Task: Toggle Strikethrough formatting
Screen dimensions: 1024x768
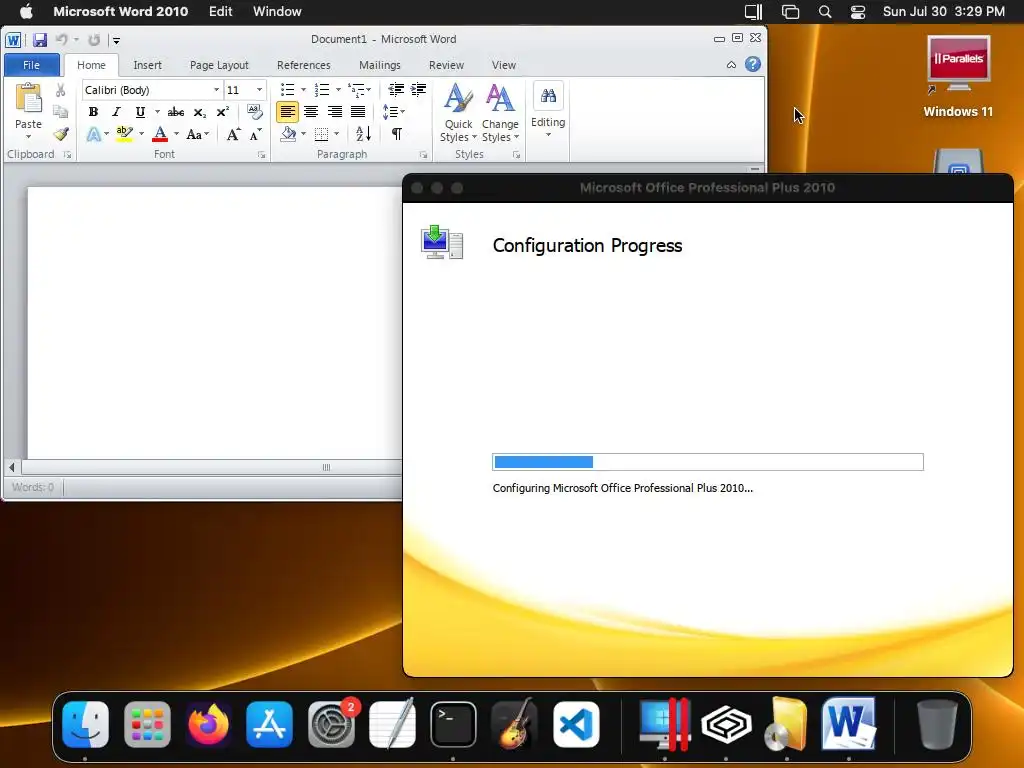Action: [x=176, y=112]
